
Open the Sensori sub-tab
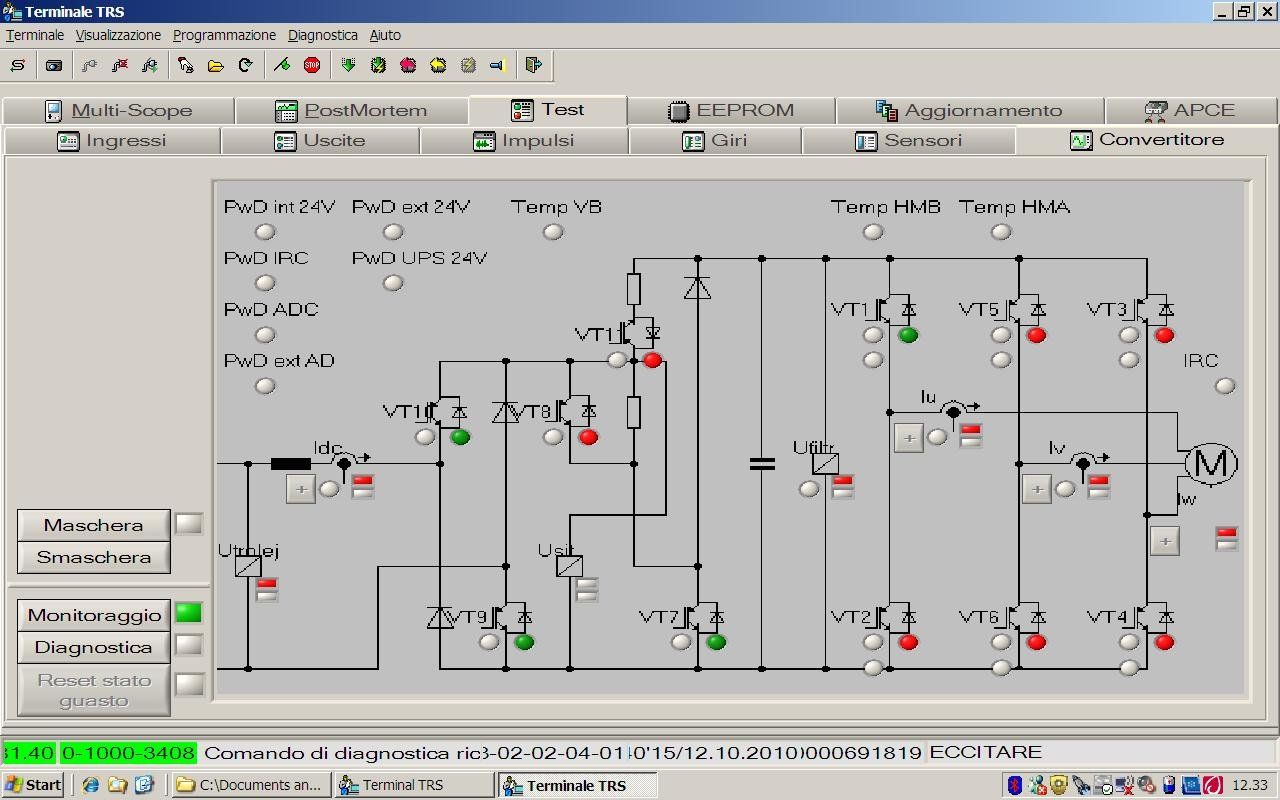point(908,141)
